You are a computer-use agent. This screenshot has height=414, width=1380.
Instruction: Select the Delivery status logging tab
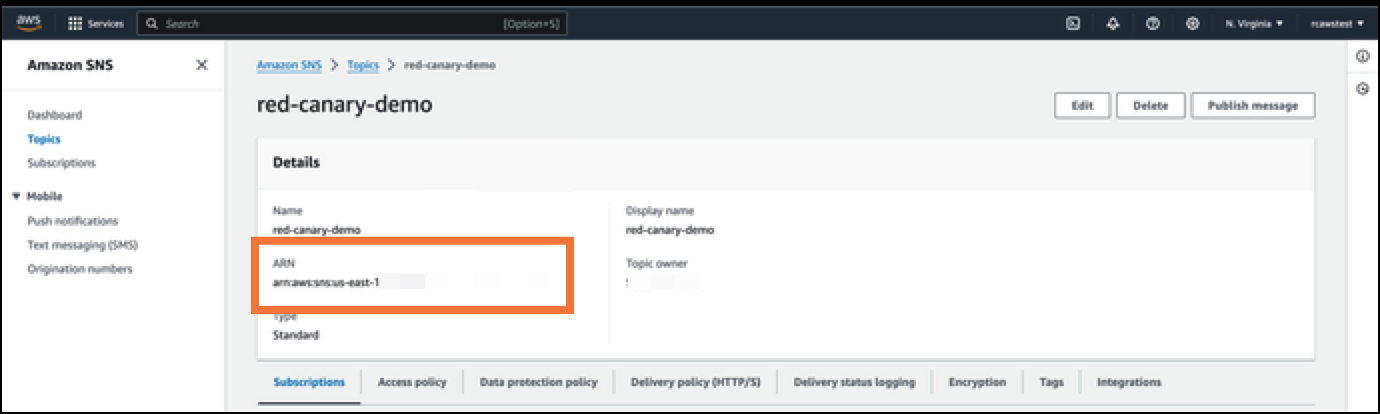[854, 382]
